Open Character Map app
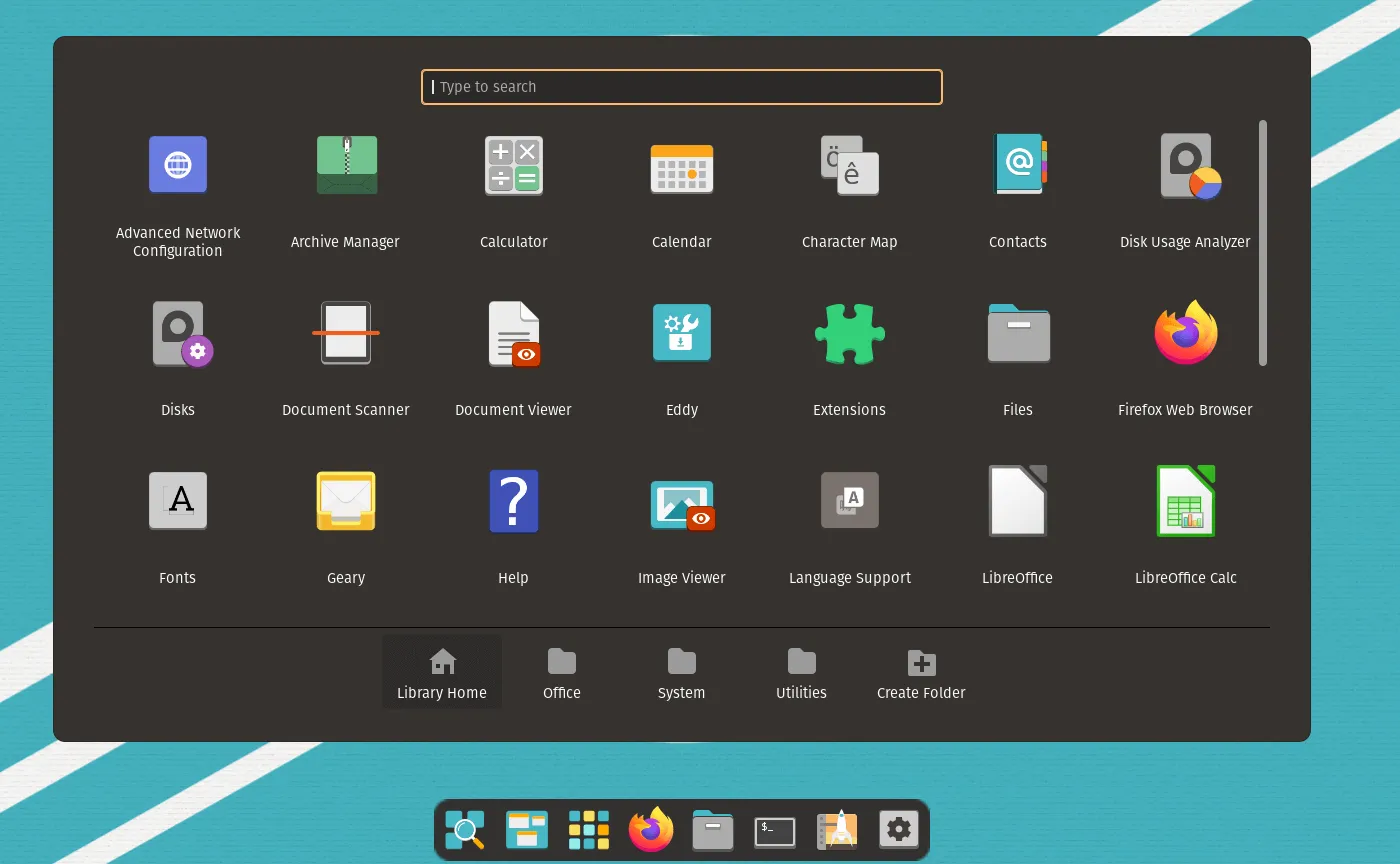1400x864 pixels. point(849,166)
